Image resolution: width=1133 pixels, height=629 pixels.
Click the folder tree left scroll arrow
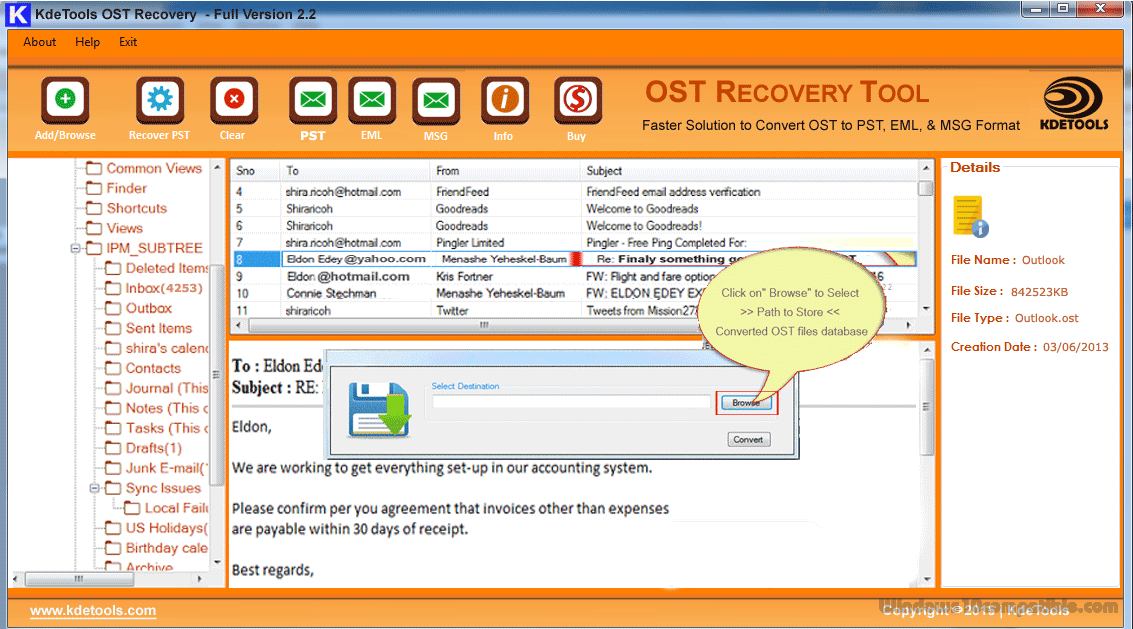click(16, 579)
